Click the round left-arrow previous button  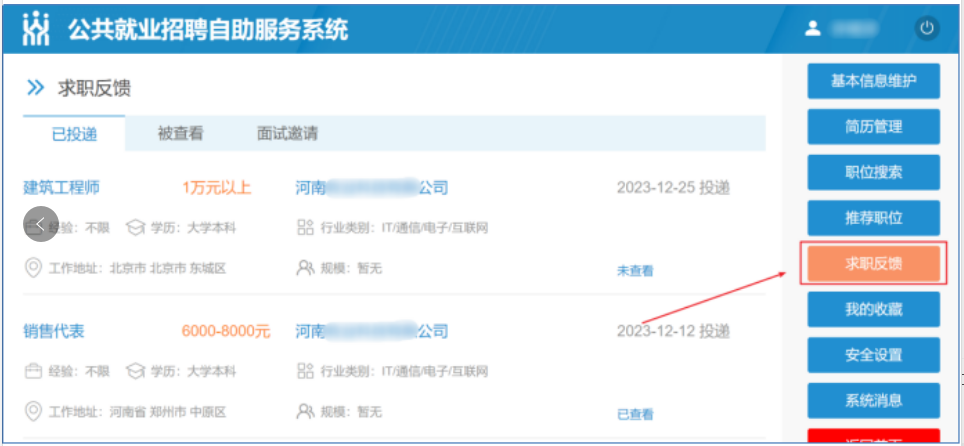tap(42, 224)
